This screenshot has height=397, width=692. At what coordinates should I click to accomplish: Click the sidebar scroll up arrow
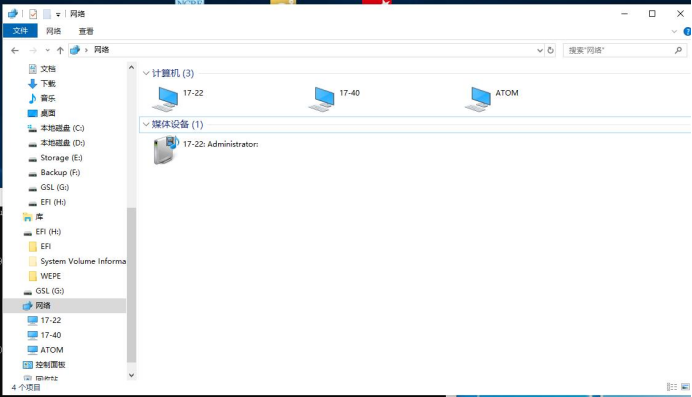point(131,67)
